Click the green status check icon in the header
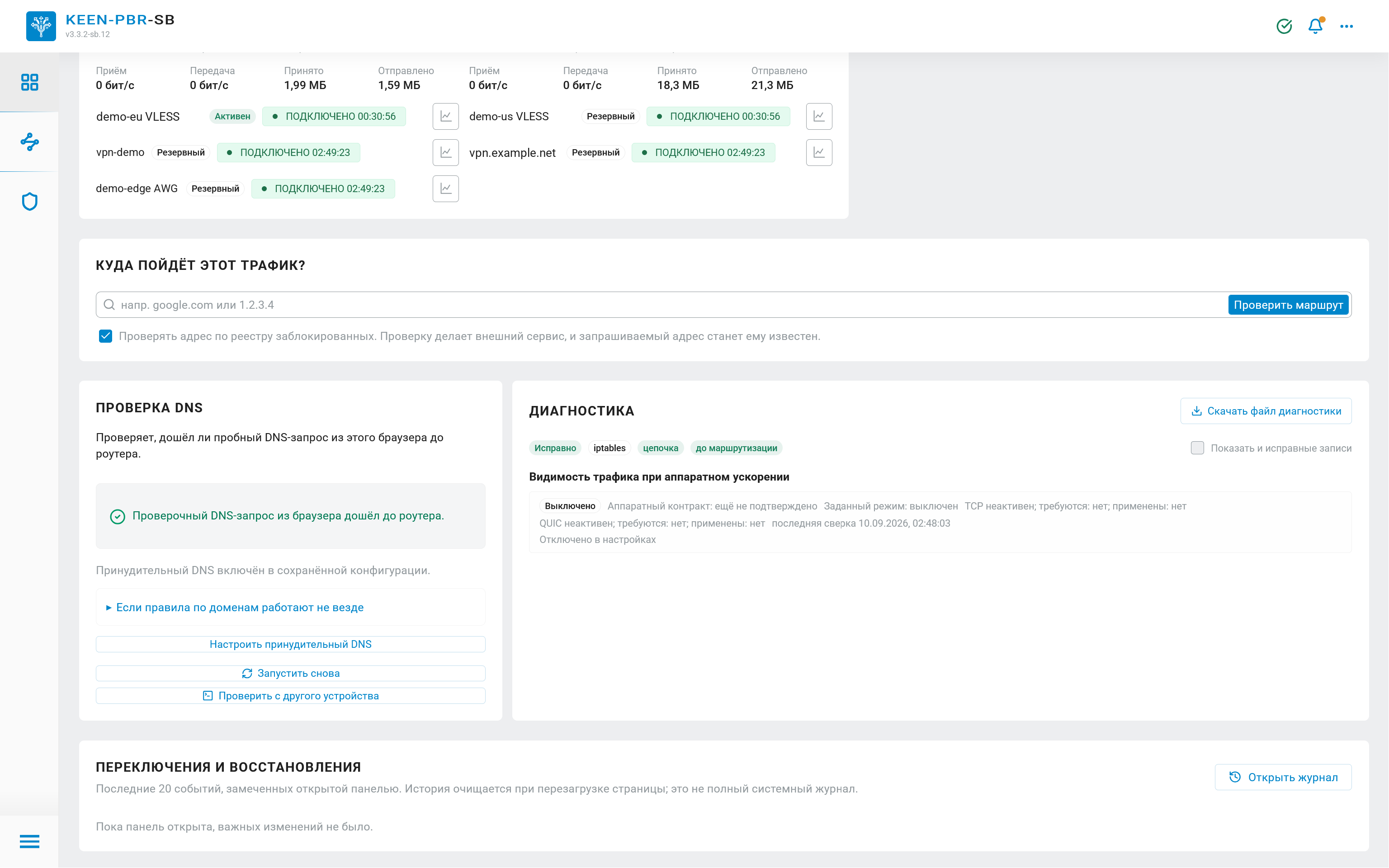The width and height of the screenshot is (1389, 868). 1284,26
